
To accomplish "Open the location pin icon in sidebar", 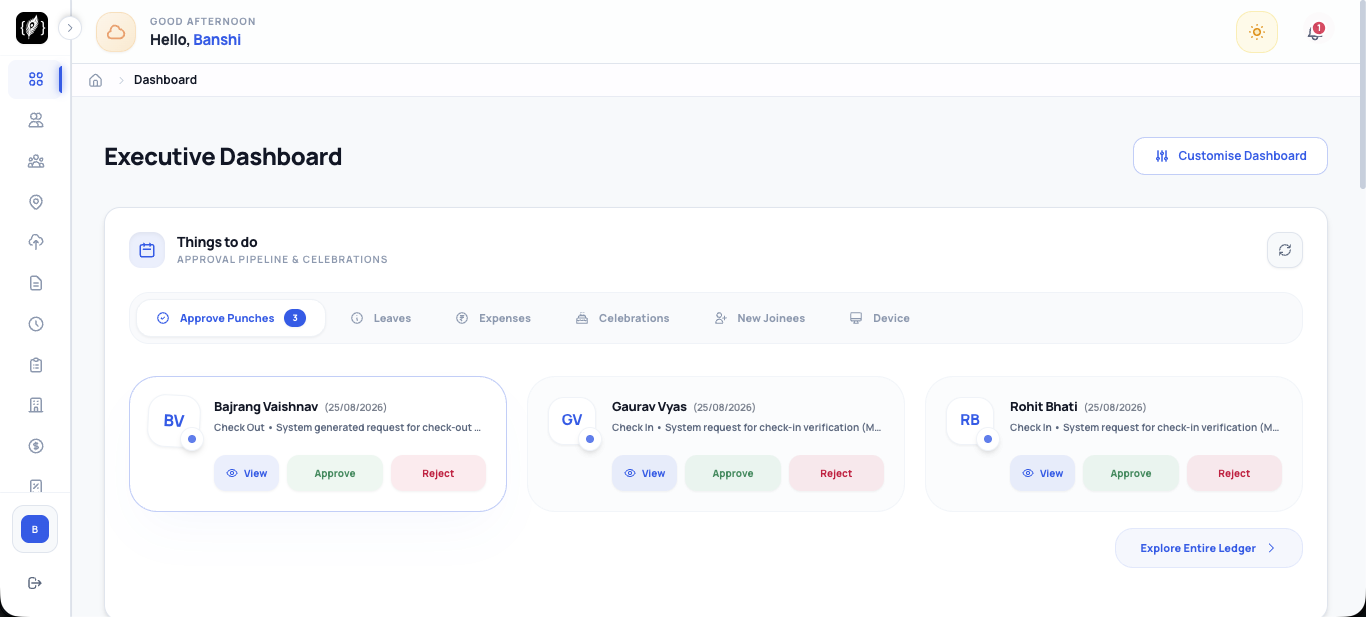I will point(36,202).
